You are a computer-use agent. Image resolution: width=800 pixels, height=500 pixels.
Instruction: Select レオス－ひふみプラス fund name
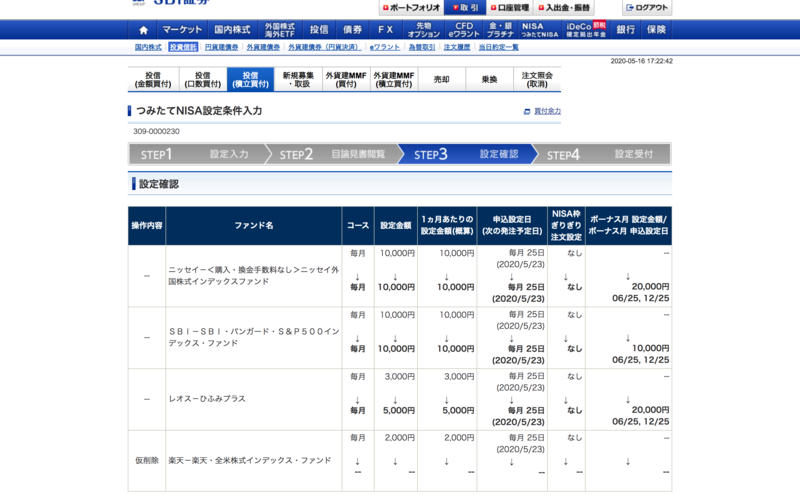(x=207, y=398)
